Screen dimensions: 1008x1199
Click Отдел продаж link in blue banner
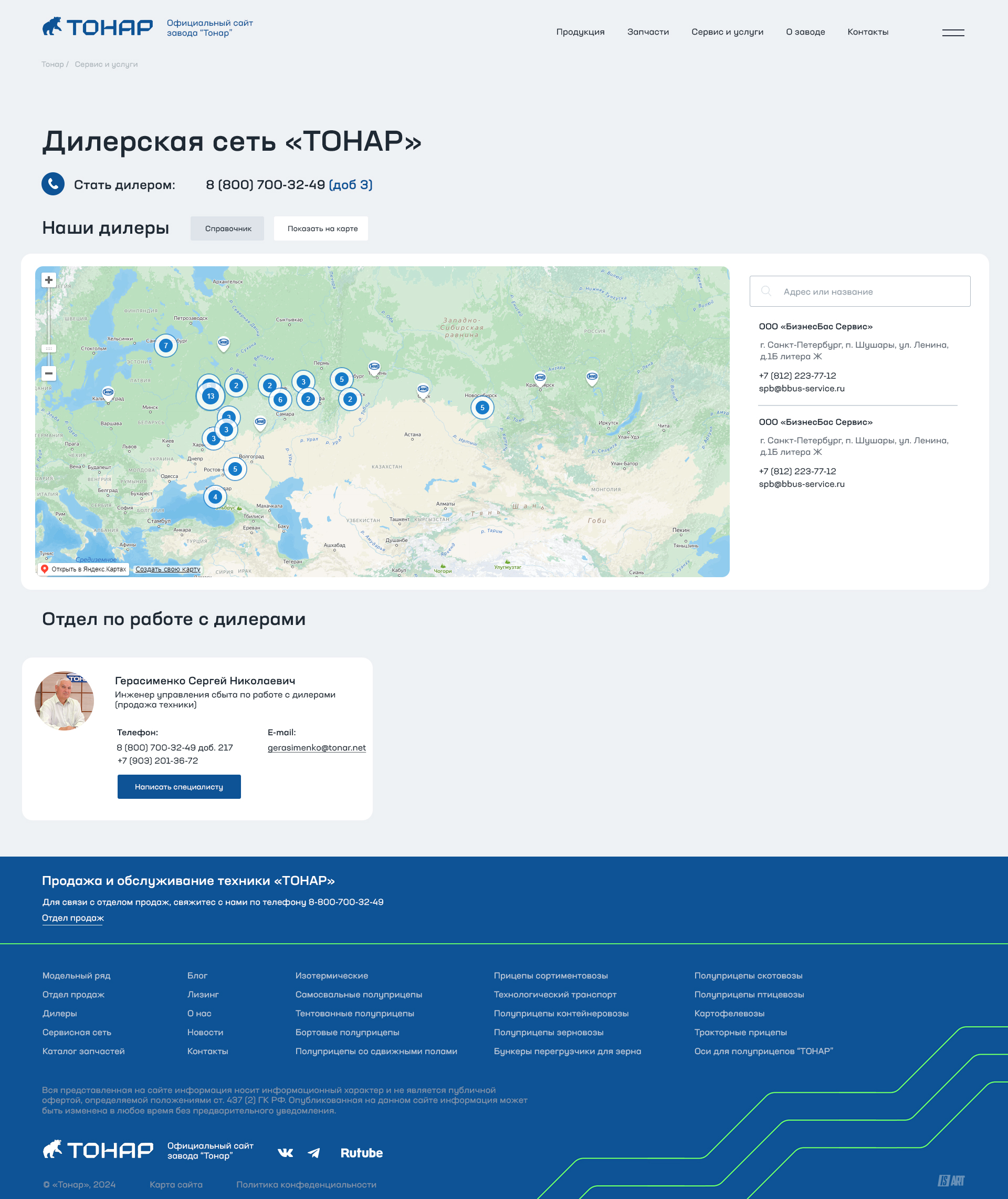coord(72,918)
